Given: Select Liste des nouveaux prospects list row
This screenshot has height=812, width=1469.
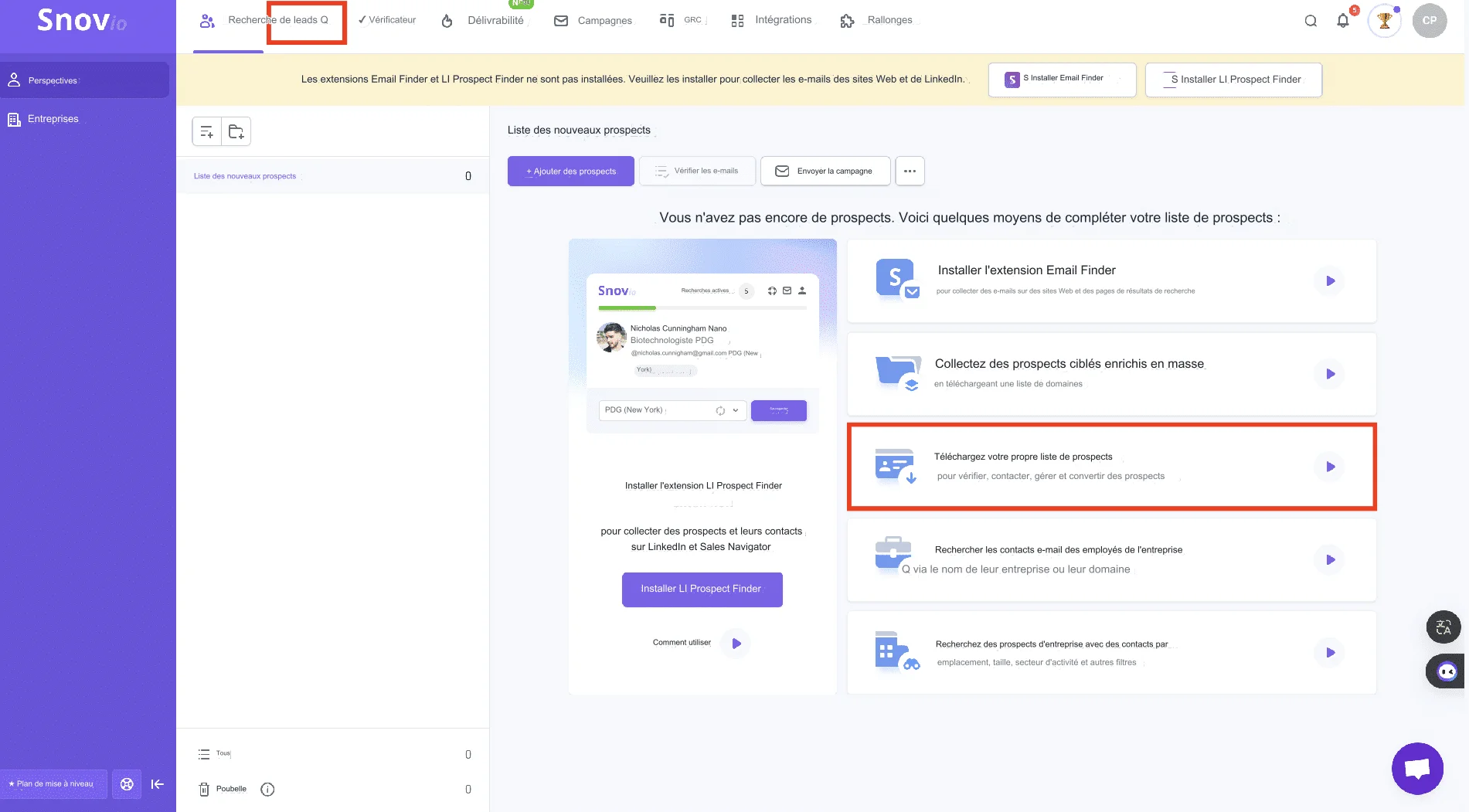Looking at the screenshot, I should pyautogui.click(x=333, y=176).
